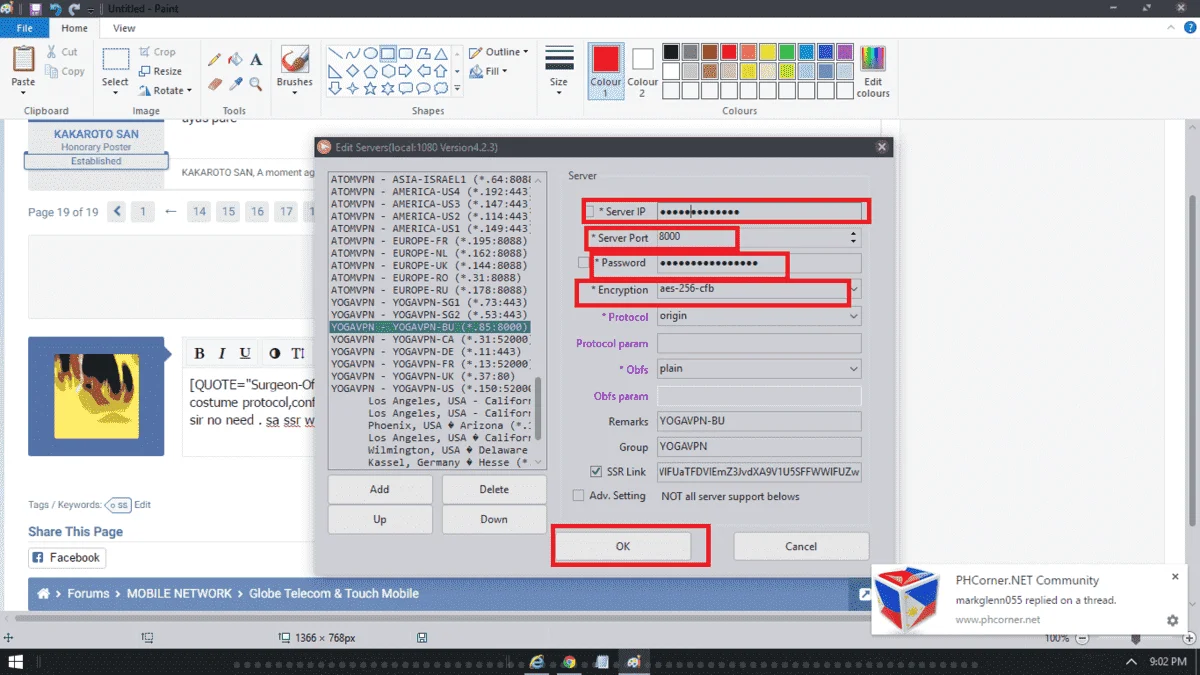Open the File menu
The image size is (1200, 675).
tap(23, 28)
